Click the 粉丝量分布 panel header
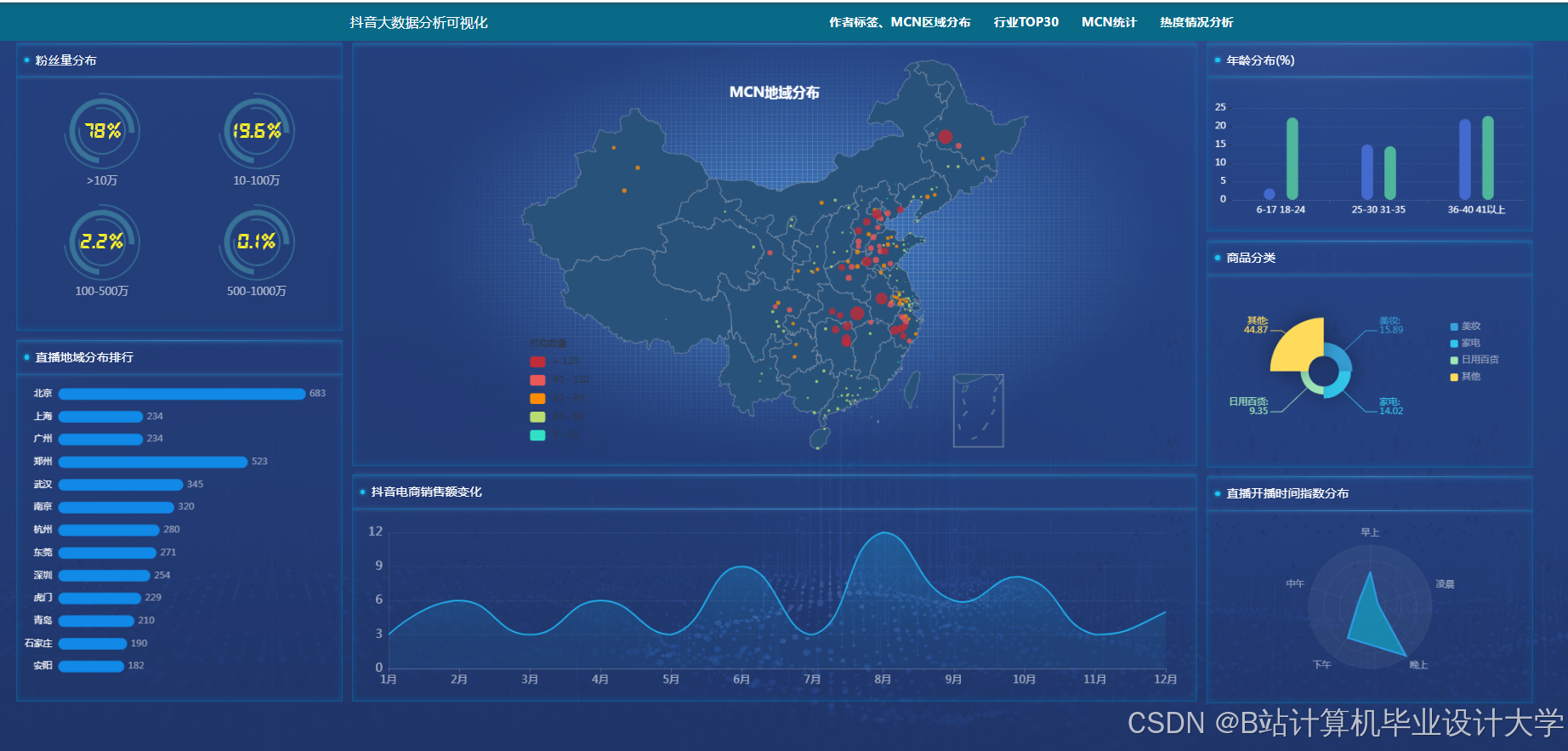Viewport: 1568px width, 751px height. (x=65, y=60)
